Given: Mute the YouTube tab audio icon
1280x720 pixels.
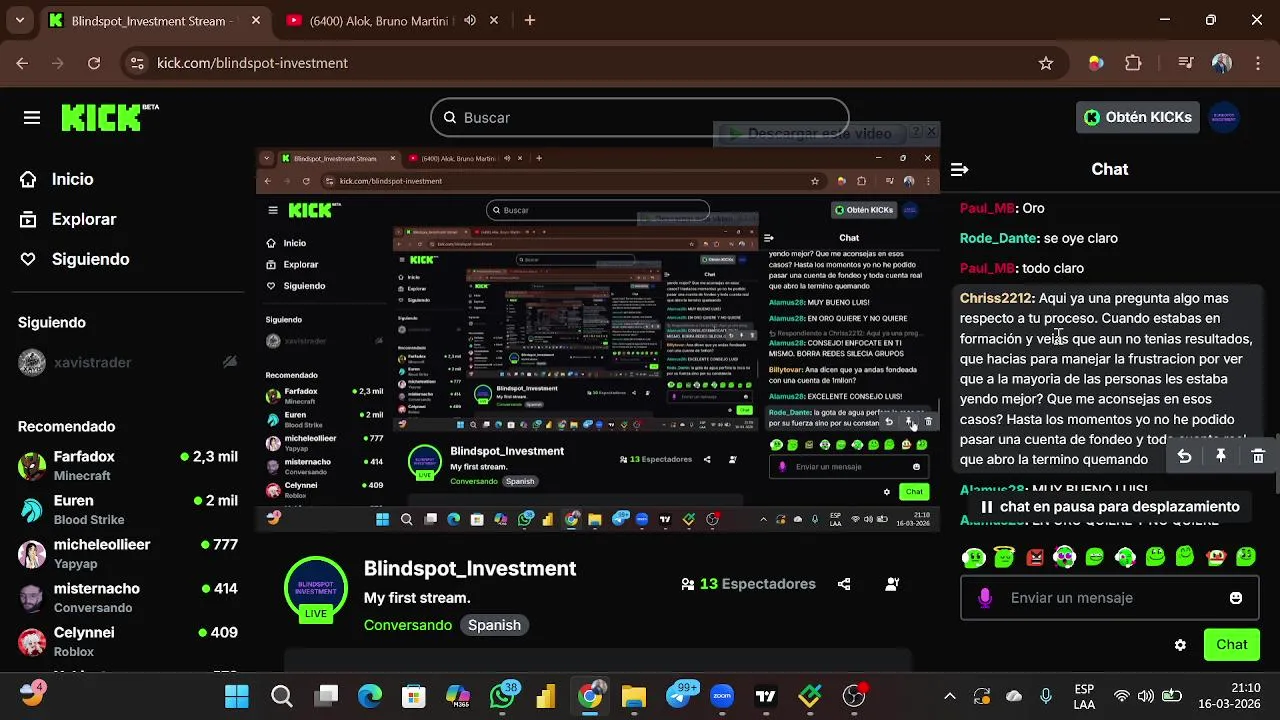Looking at the screenshot, I should tap(470, 20).
